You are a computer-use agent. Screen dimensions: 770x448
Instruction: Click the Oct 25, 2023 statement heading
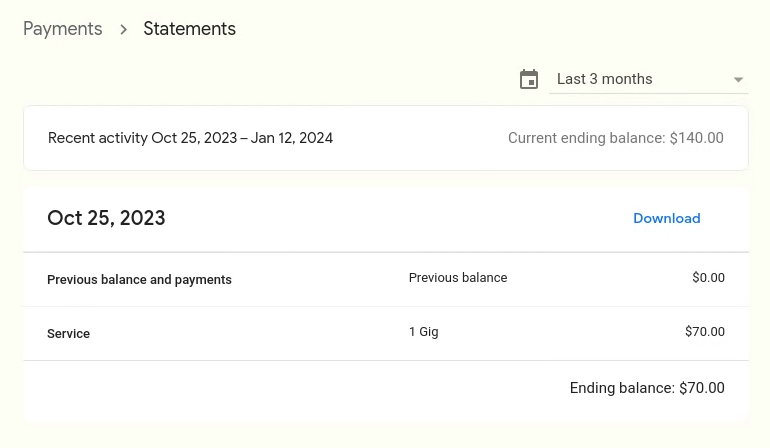pos(106,218)
